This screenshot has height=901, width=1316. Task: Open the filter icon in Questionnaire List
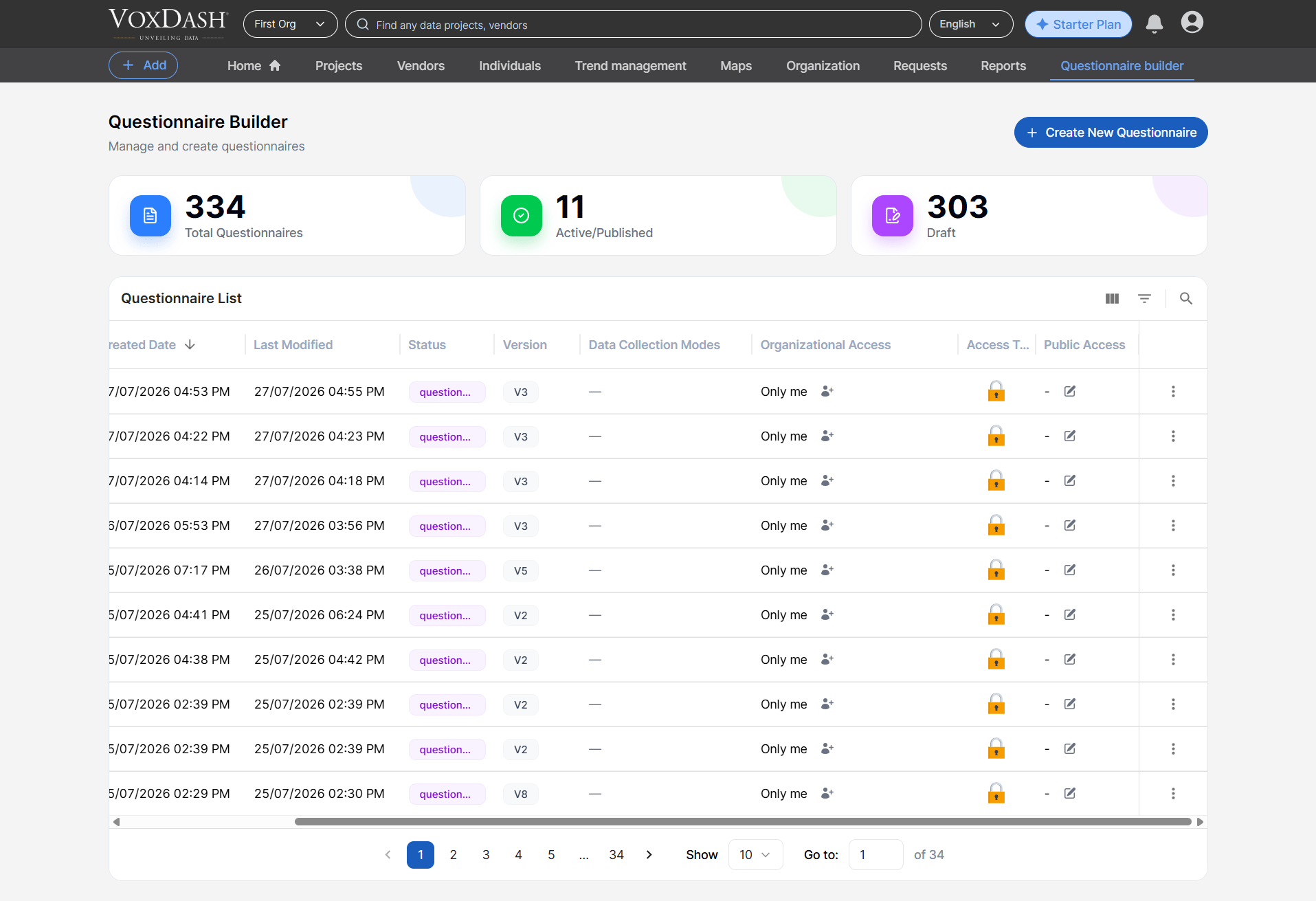(1144, 298)
